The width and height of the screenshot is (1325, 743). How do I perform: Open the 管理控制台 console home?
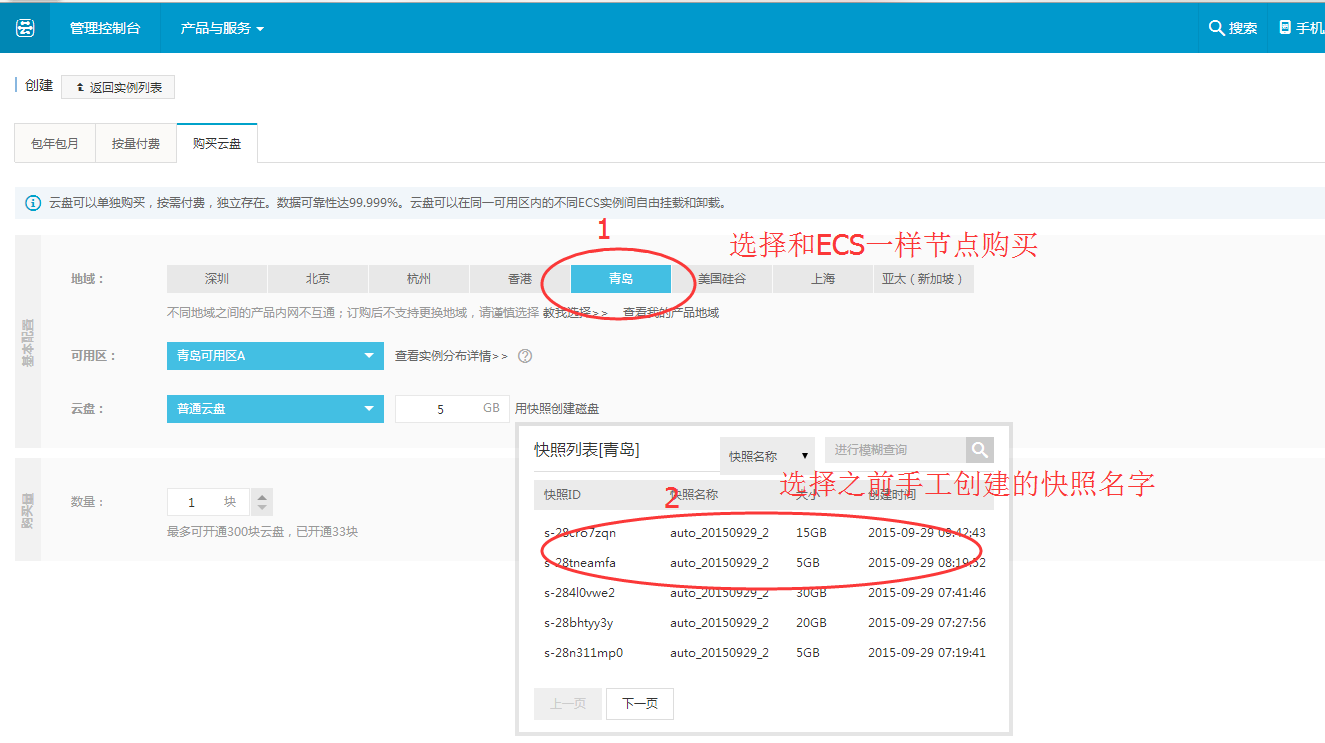coord(105,28)
